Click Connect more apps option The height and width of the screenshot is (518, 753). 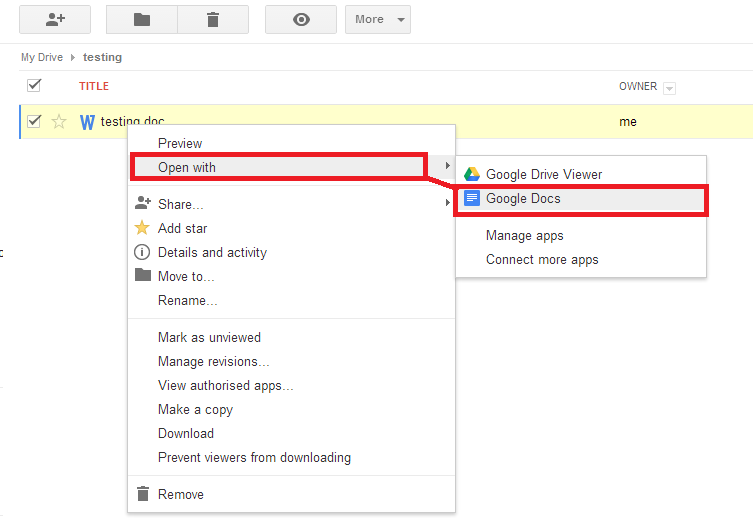pyautogui.click(x=542, y=259)
